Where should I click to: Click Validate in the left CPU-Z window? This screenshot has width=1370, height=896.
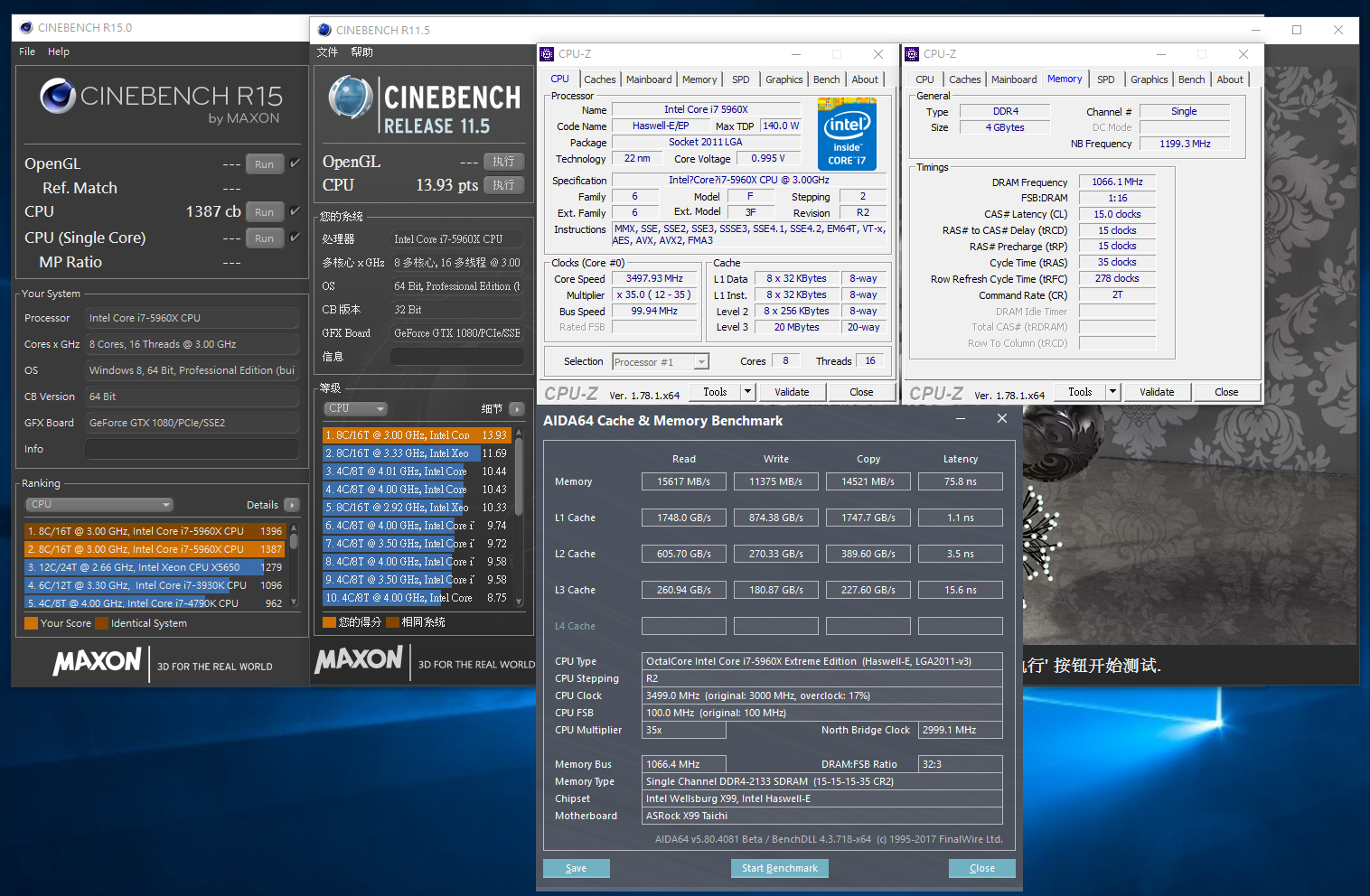[x=792, y=392]
